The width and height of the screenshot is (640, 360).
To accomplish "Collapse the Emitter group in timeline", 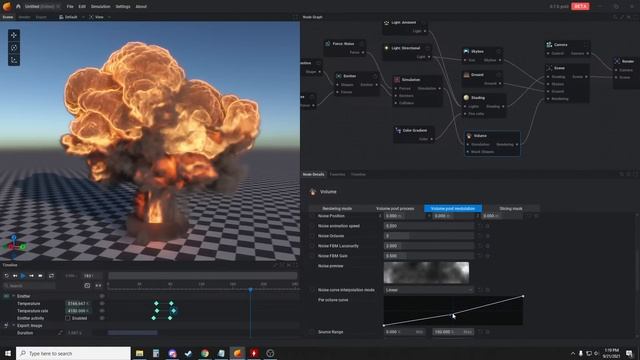I will pyautogui.click(x=13, y=296).
